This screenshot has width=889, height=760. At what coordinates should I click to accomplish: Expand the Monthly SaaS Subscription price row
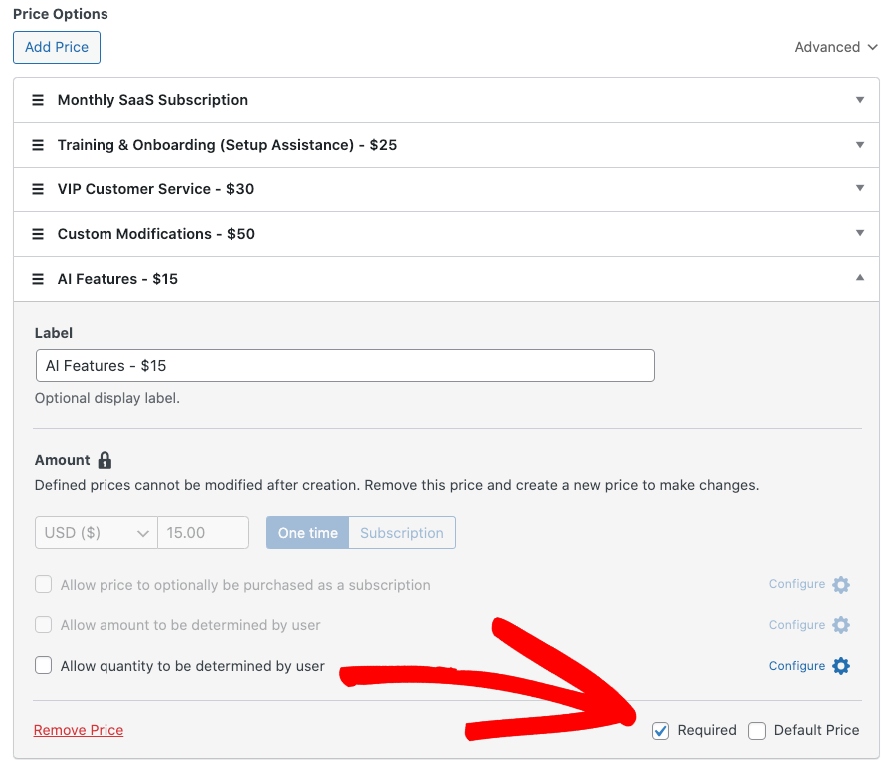[859, 100]
